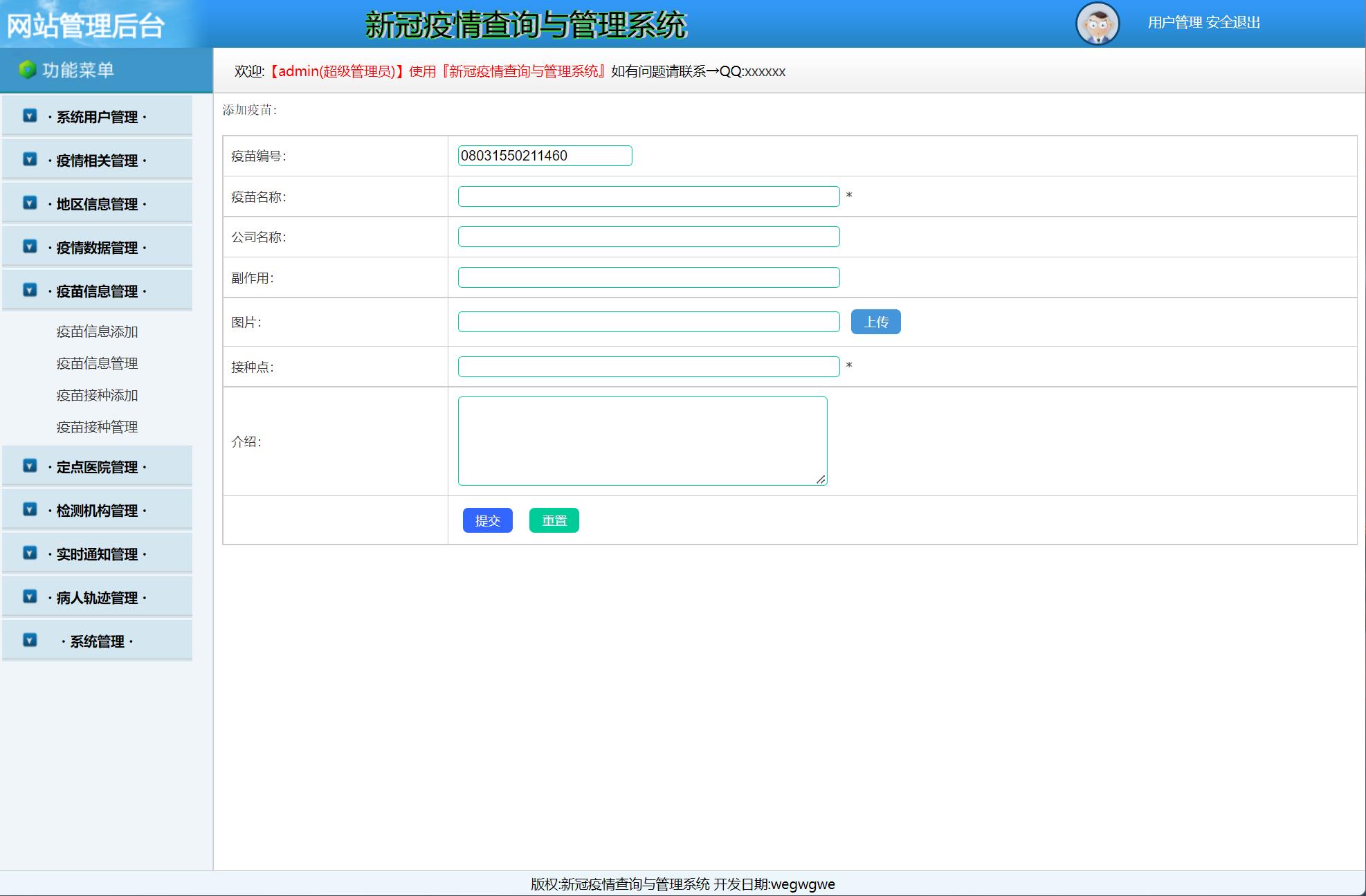
Task: Click the admin avatar icon in header
Action: [1097, 24]
